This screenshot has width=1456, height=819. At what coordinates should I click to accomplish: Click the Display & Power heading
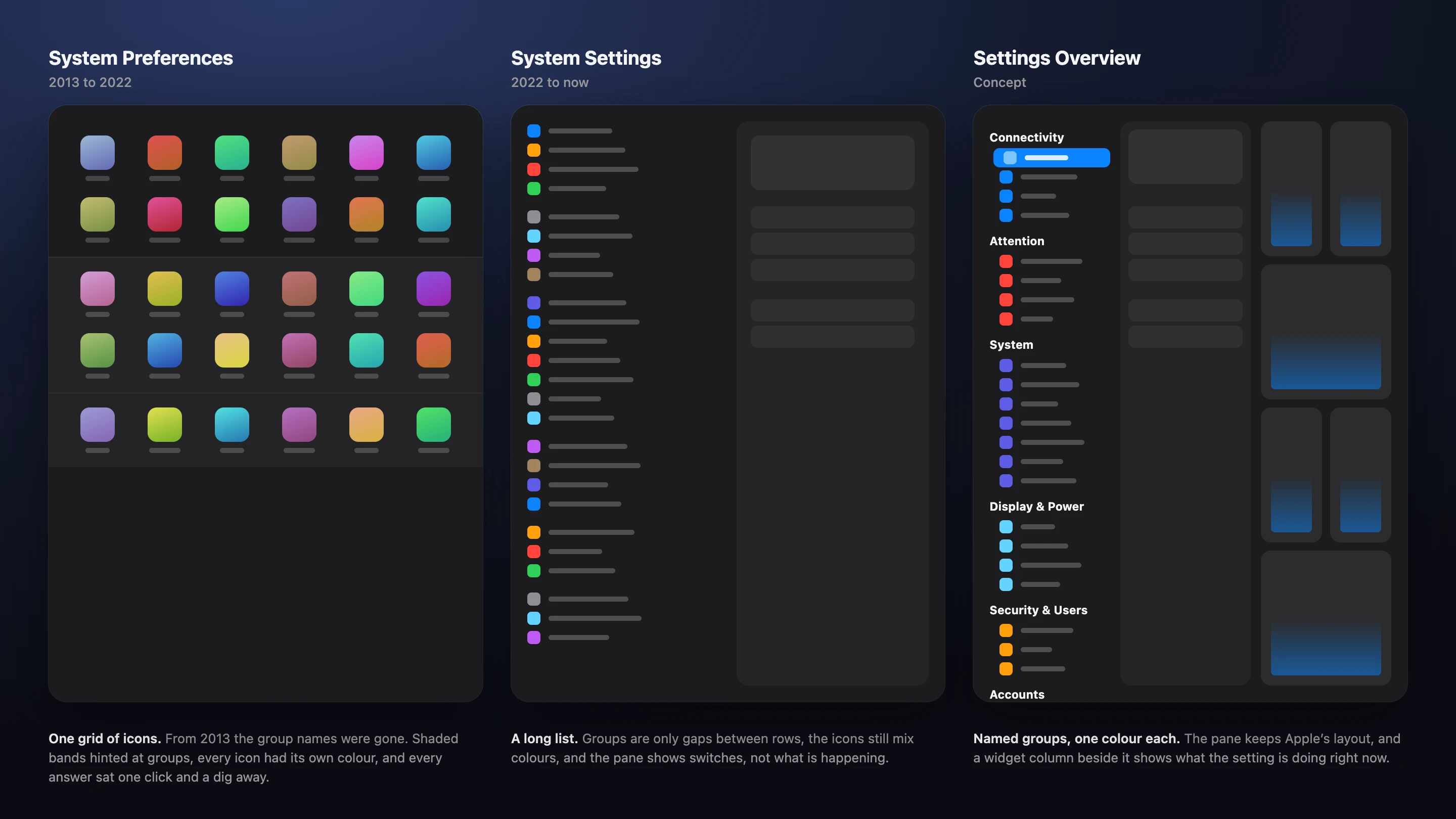(1036, 507)
